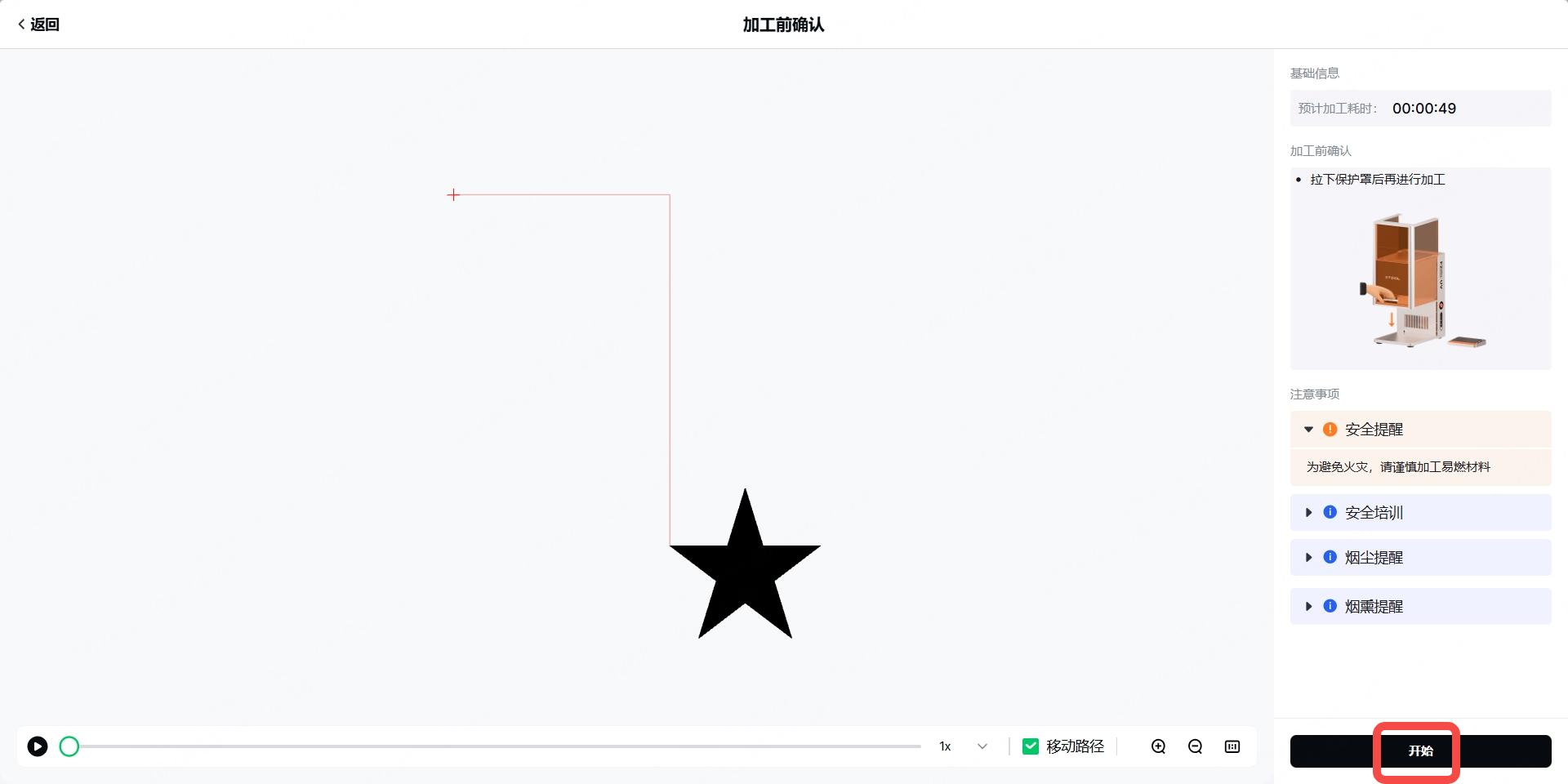The width and height of the screenshot is (1568, 784).
Task: Play the processing path preview
Action: click(x=38, y=746)
